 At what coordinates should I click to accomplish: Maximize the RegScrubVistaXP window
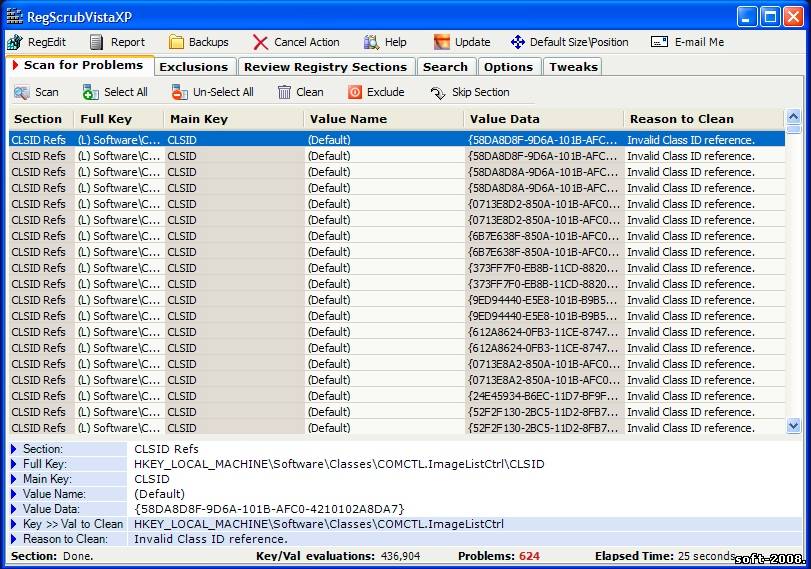(x=770, y=17)
